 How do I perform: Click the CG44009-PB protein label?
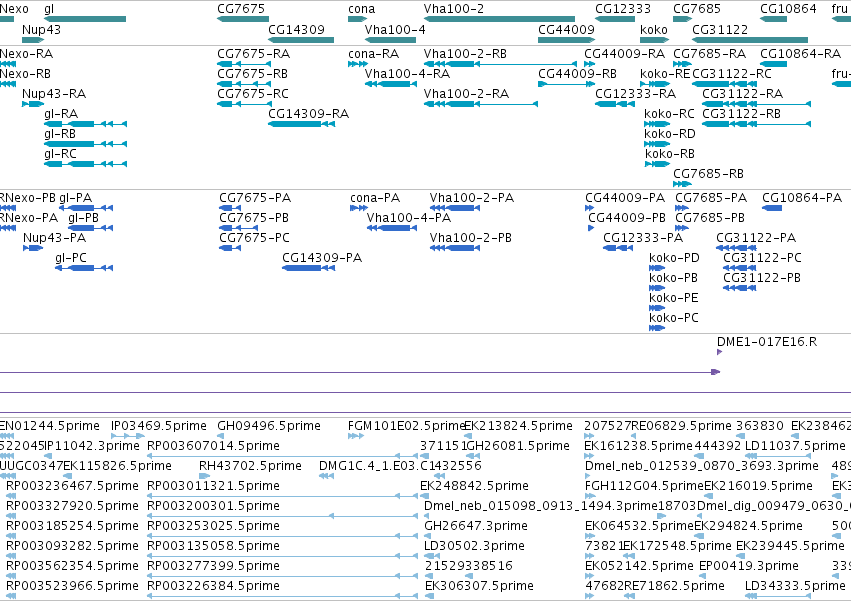pyautogui.click(x=627, y=218)
